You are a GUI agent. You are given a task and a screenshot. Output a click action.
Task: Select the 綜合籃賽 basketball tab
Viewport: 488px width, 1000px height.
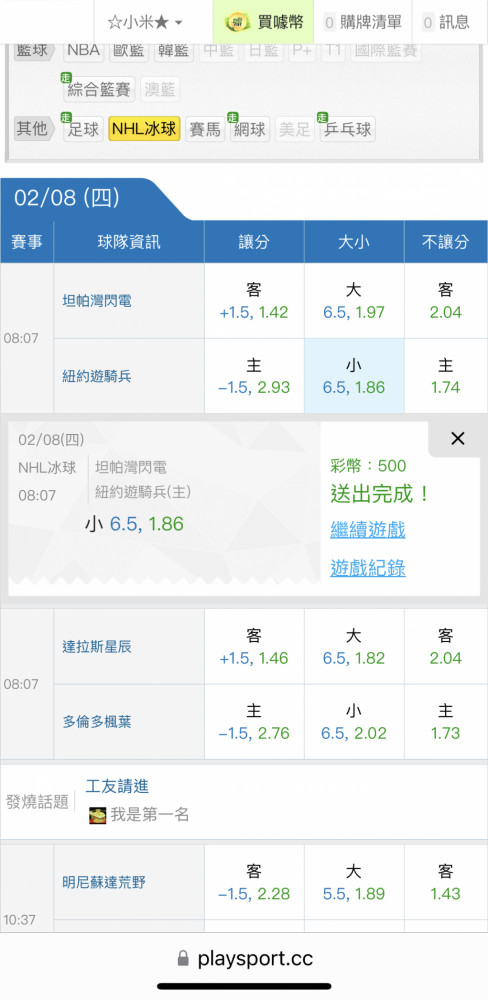click(99, 89)
